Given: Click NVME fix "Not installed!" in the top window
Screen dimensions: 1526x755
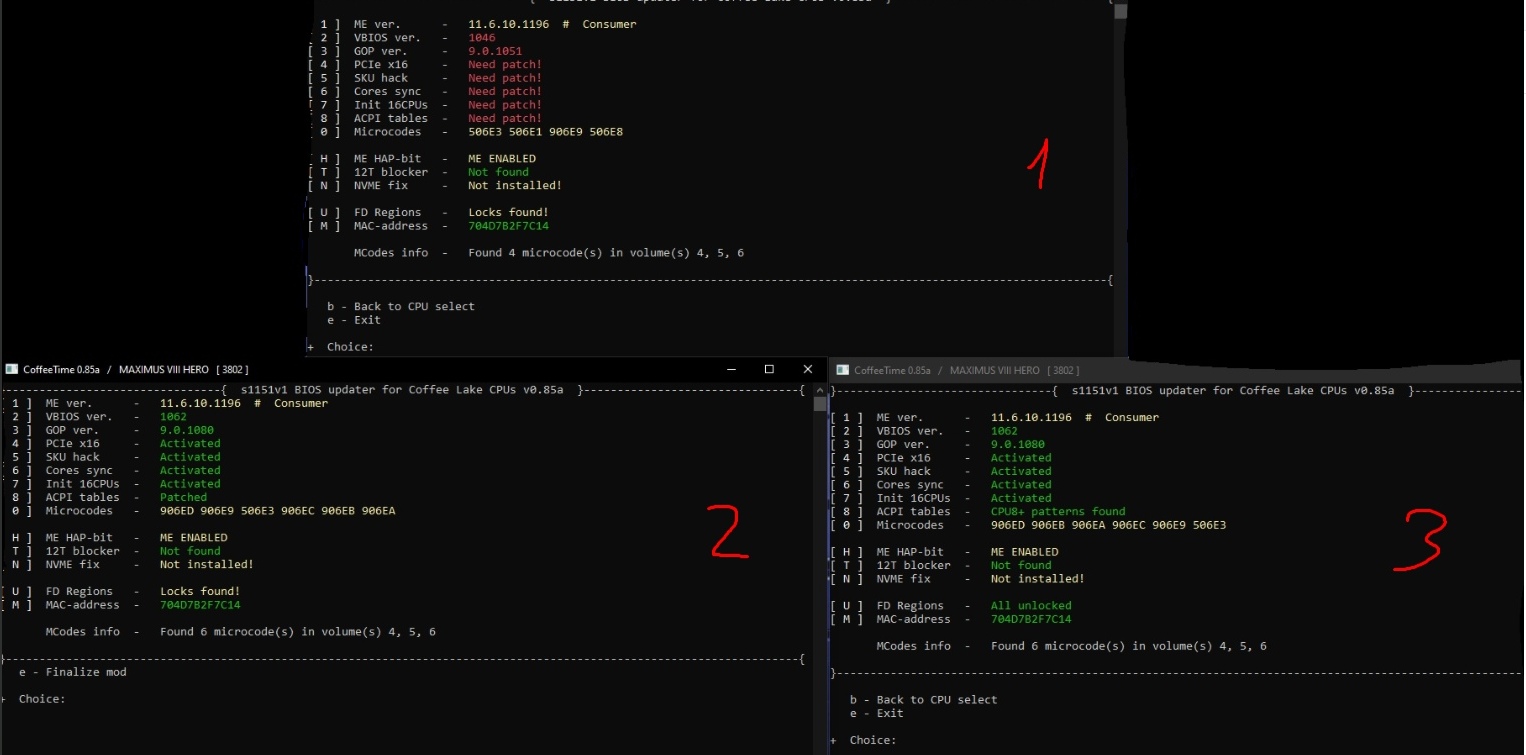Looking at the screenshot, I should tap(515, 185).
